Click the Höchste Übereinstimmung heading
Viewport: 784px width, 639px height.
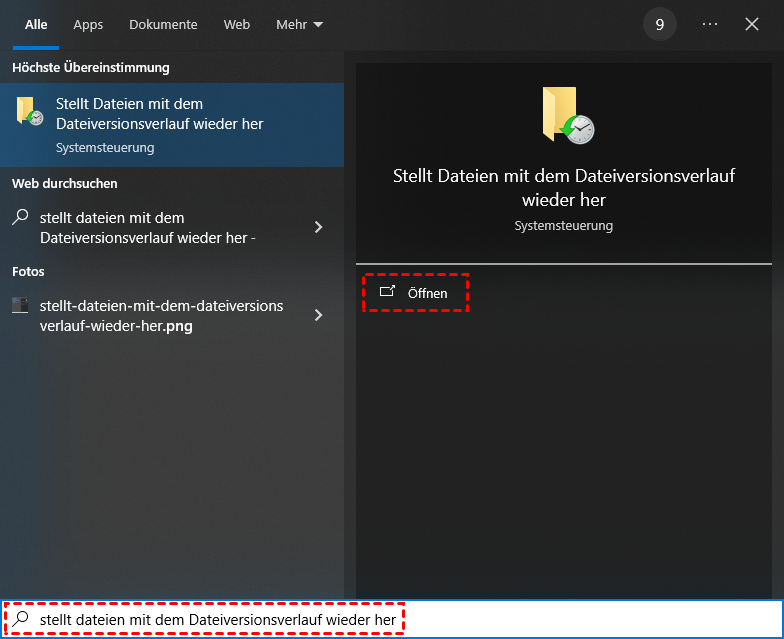coord(90,68)
